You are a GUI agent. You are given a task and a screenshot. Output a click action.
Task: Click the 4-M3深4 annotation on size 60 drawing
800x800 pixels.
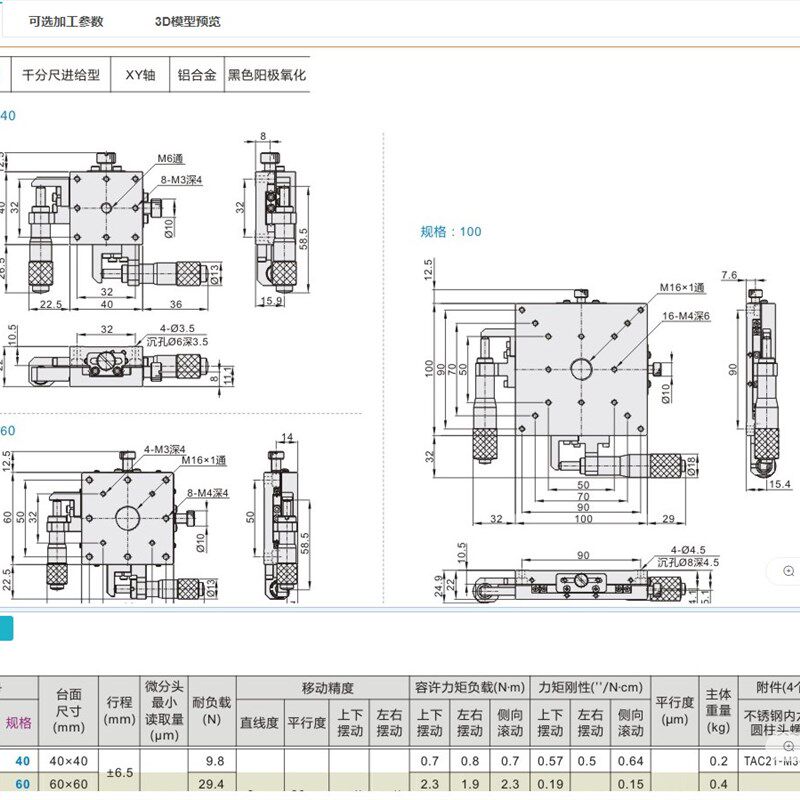[x=164, y=449]
